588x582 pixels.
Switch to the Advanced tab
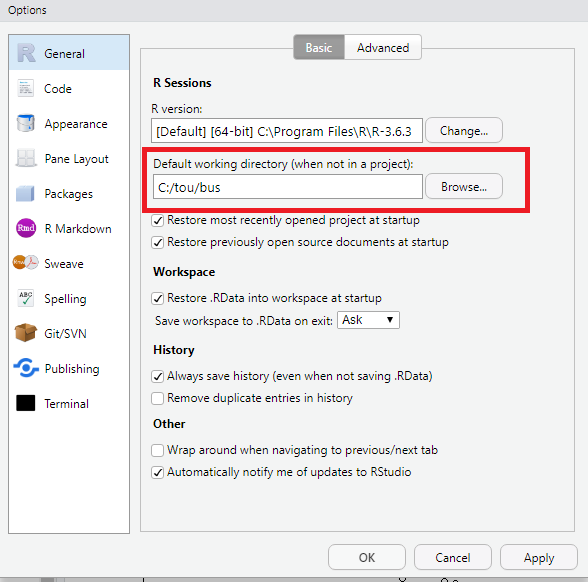pyautogui.click(x=383, y=48)
